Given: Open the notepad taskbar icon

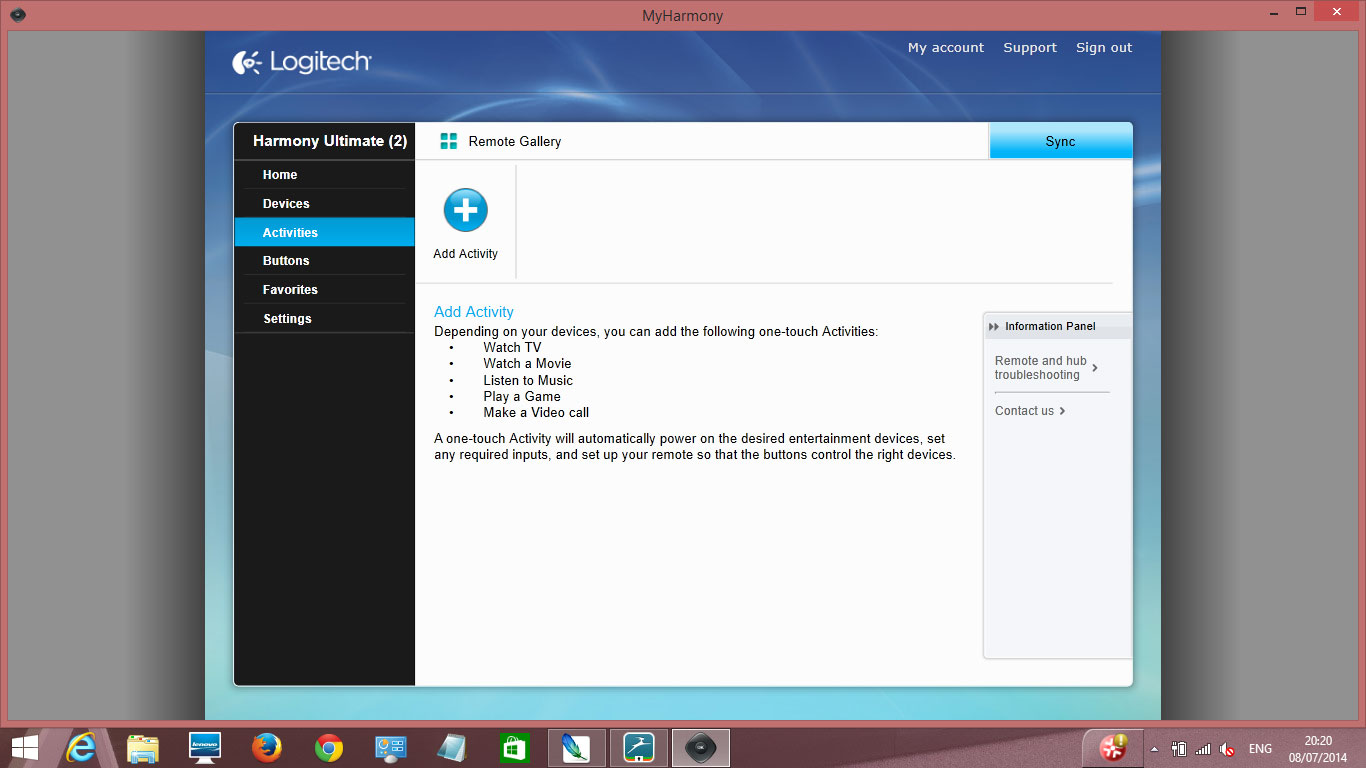Looking at the screenshot, I should pyautogui.click(x=452, y=747).
